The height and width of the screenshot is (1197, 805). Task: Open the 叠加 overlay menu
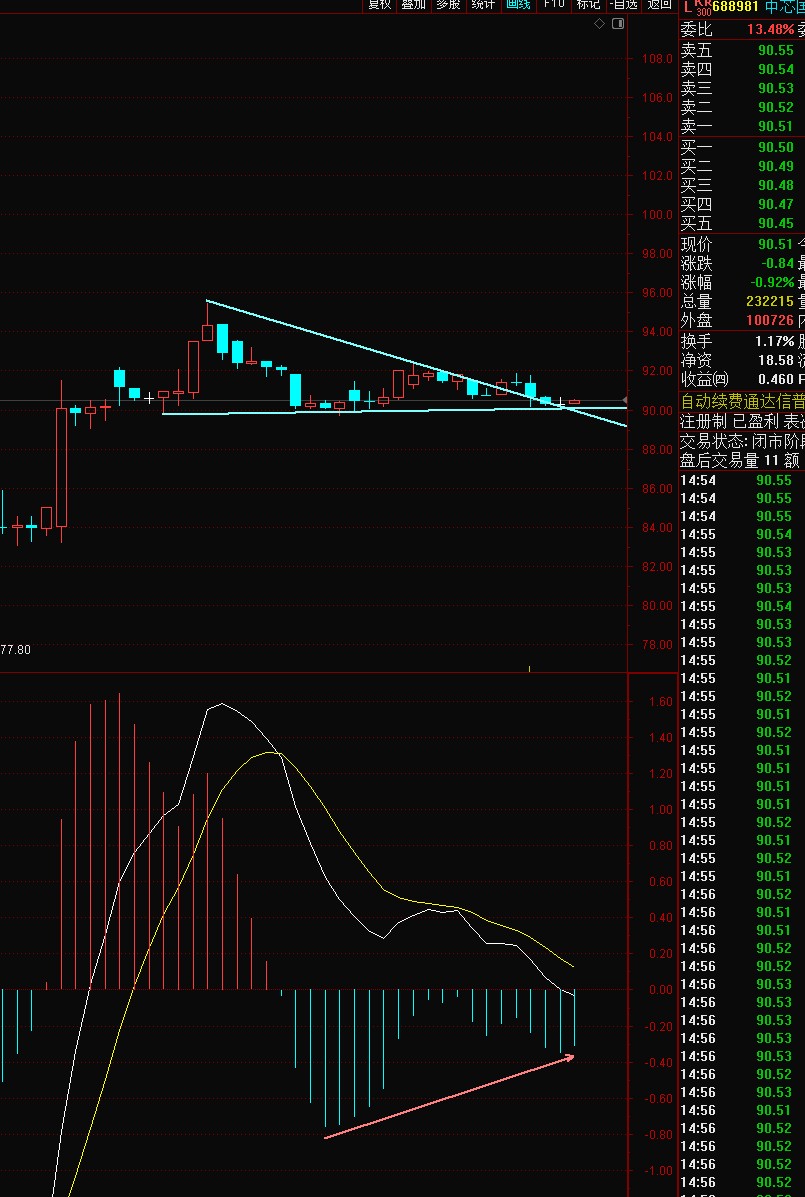coord(414,5)
